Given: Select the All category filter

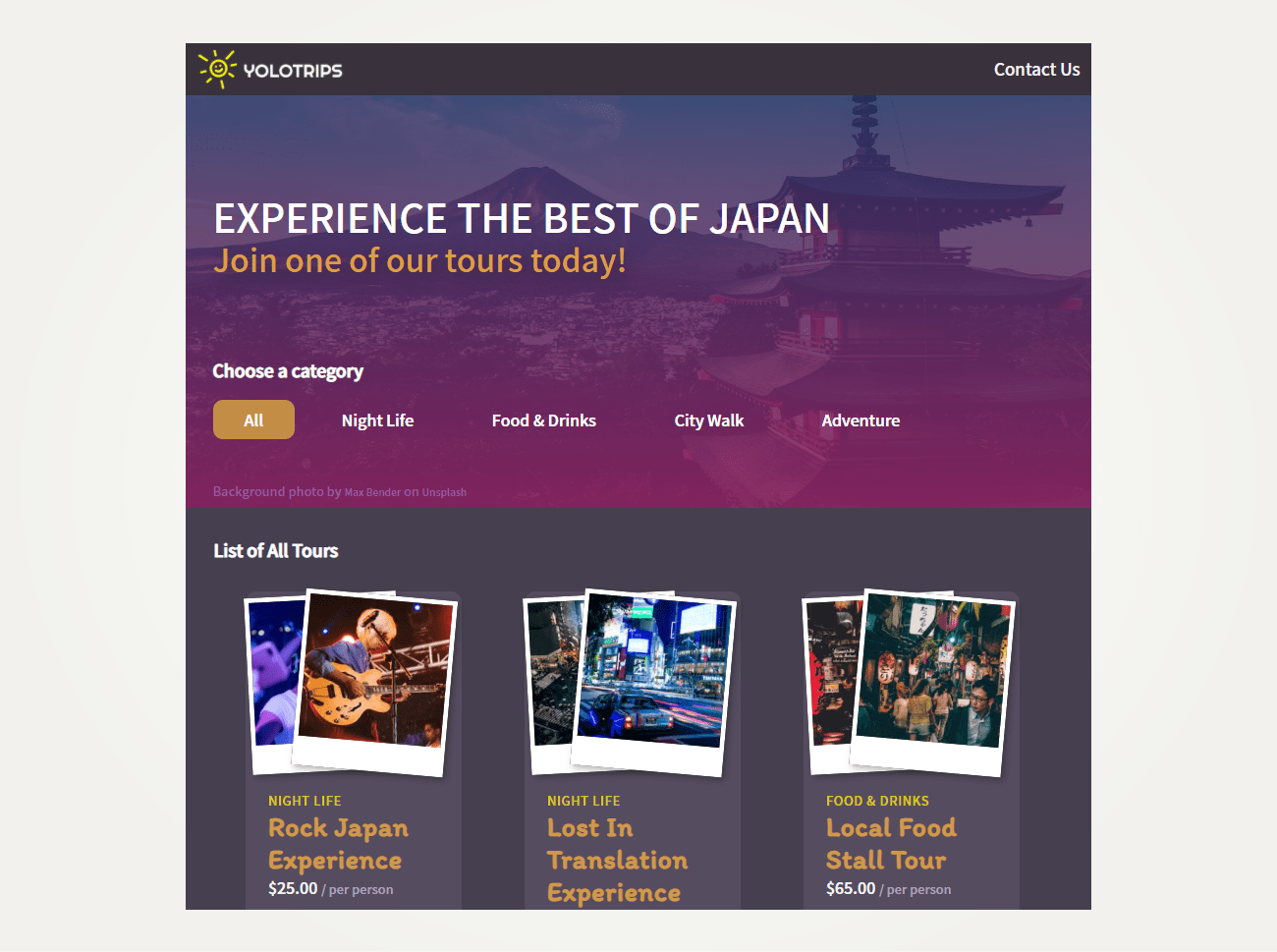Looking at the screenshot, I should [x=253, y=420].
